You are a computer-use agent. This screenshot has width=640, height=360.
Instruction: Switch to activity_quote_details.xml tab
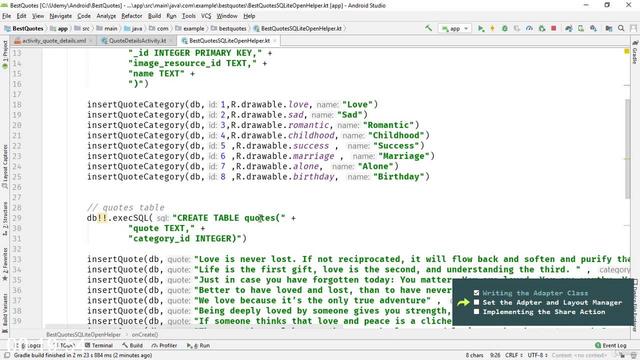pyautogui.click(x=53, y=41)
